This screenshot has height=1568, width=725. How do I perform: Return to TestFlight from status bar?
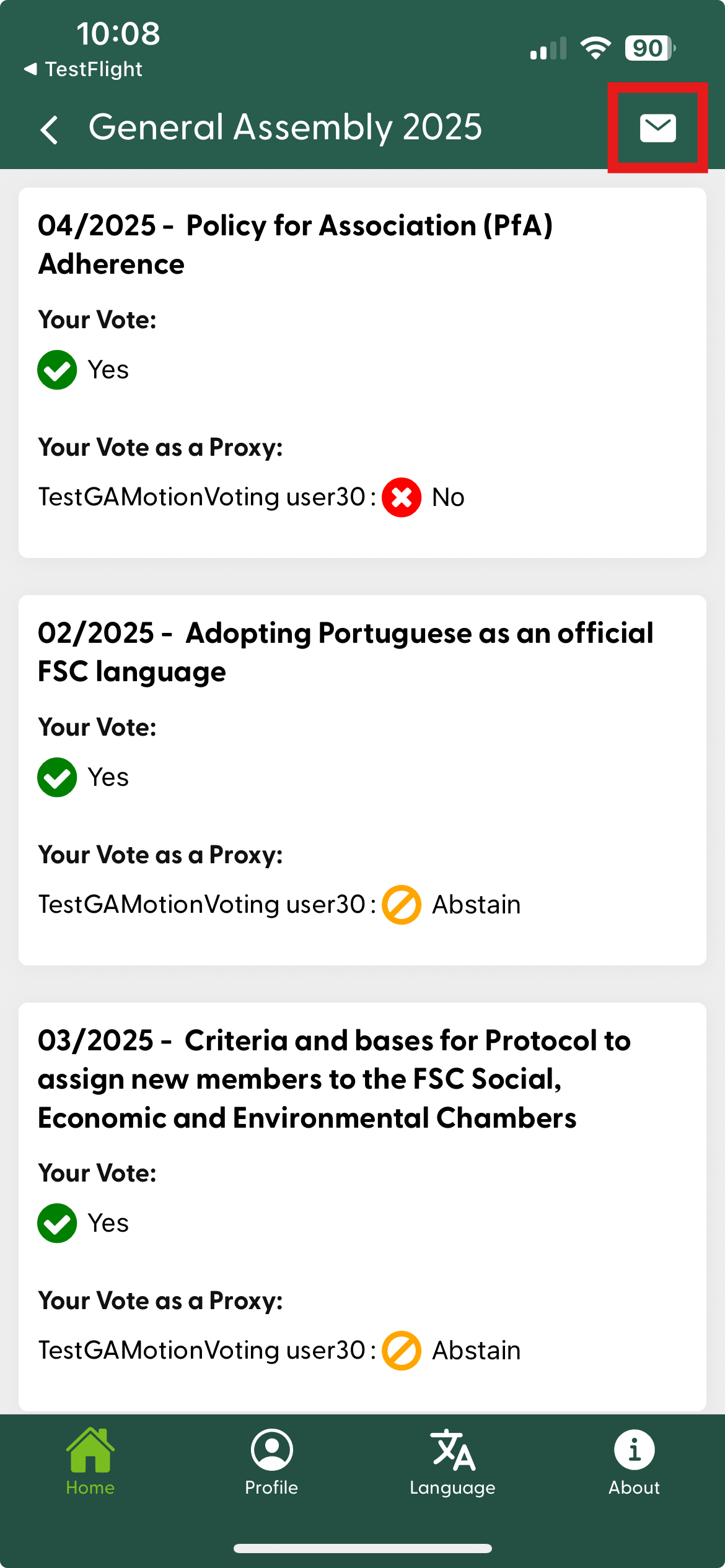click(83, 69)
